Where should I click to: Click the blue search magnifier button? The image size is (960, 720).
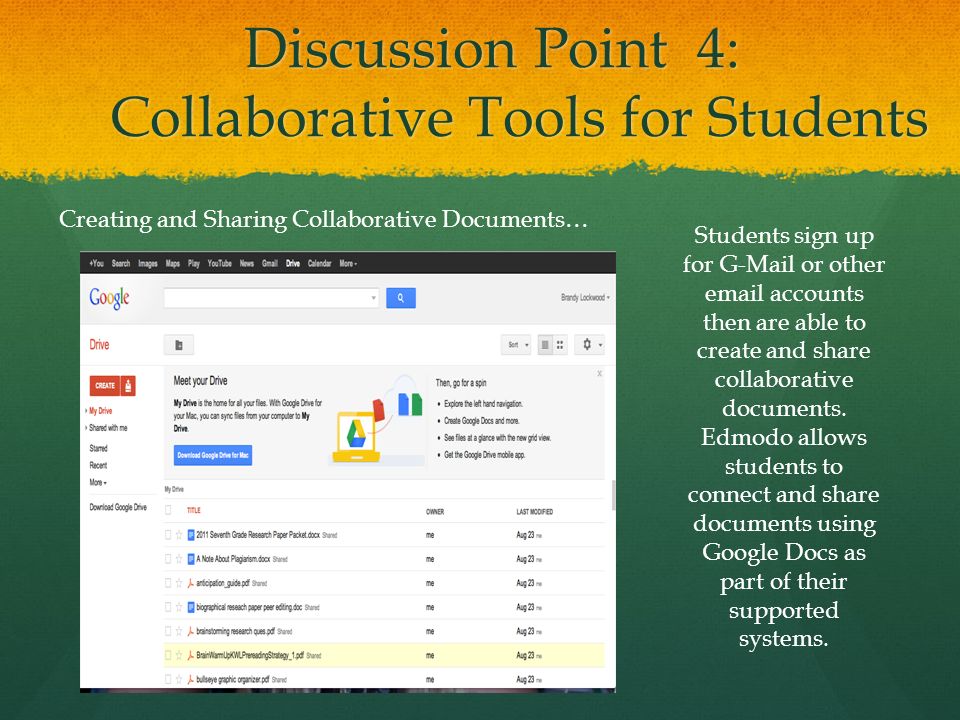pos(400,298)
